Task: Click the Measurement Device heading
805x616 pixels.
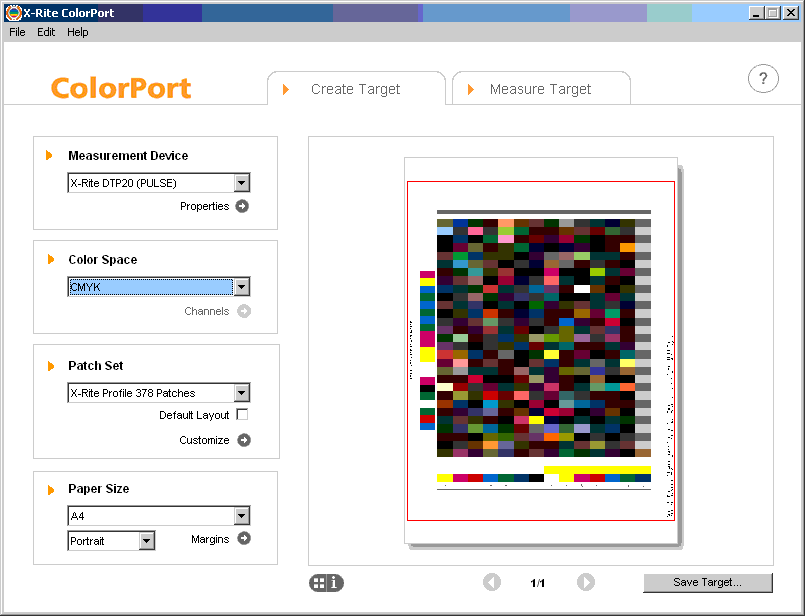Action: (128, 156)
